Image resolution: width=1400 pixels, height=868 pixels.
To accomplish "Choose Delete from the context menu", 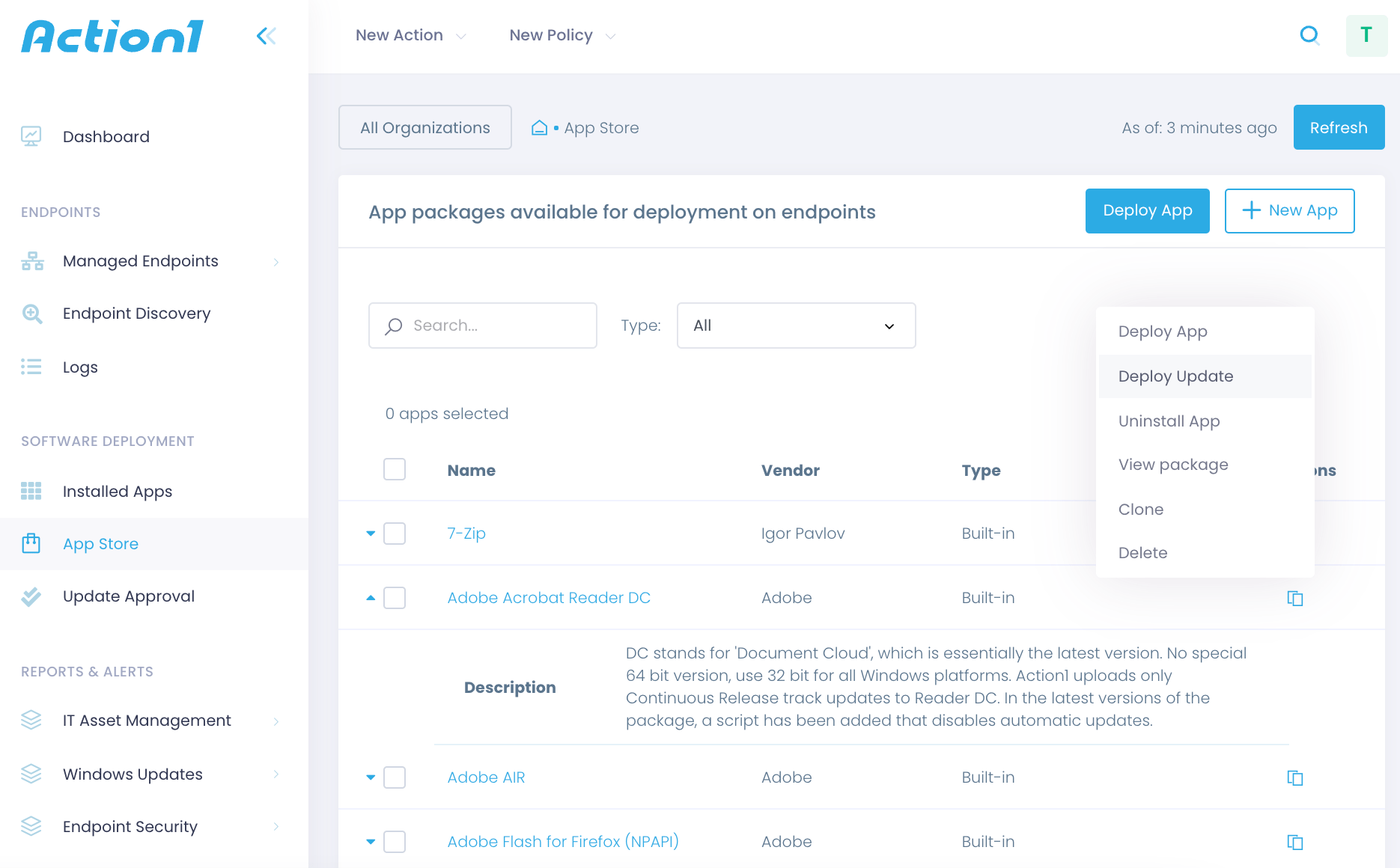I will (x=1205, y=553).
